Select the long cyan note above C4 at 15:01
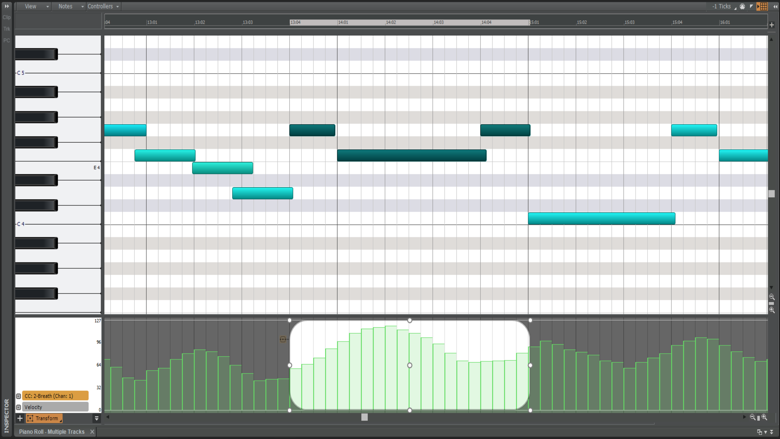 pyautogui.click(x=601, y=218)
